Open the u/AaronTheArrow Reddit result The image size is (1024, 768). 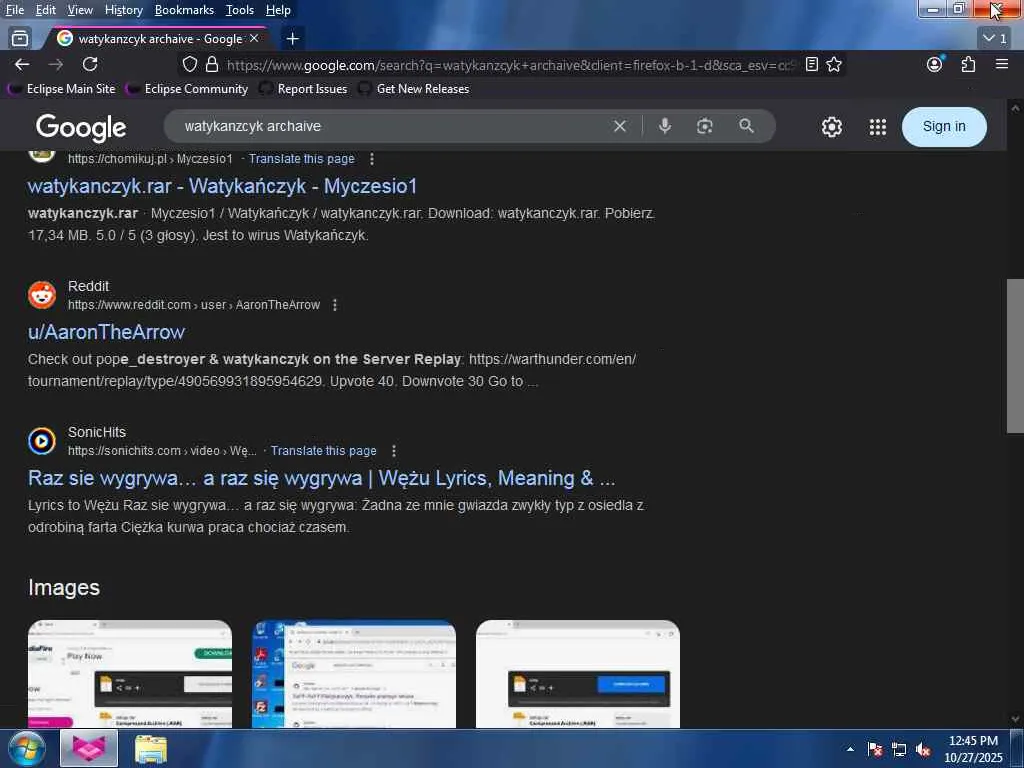pos(106,332)
